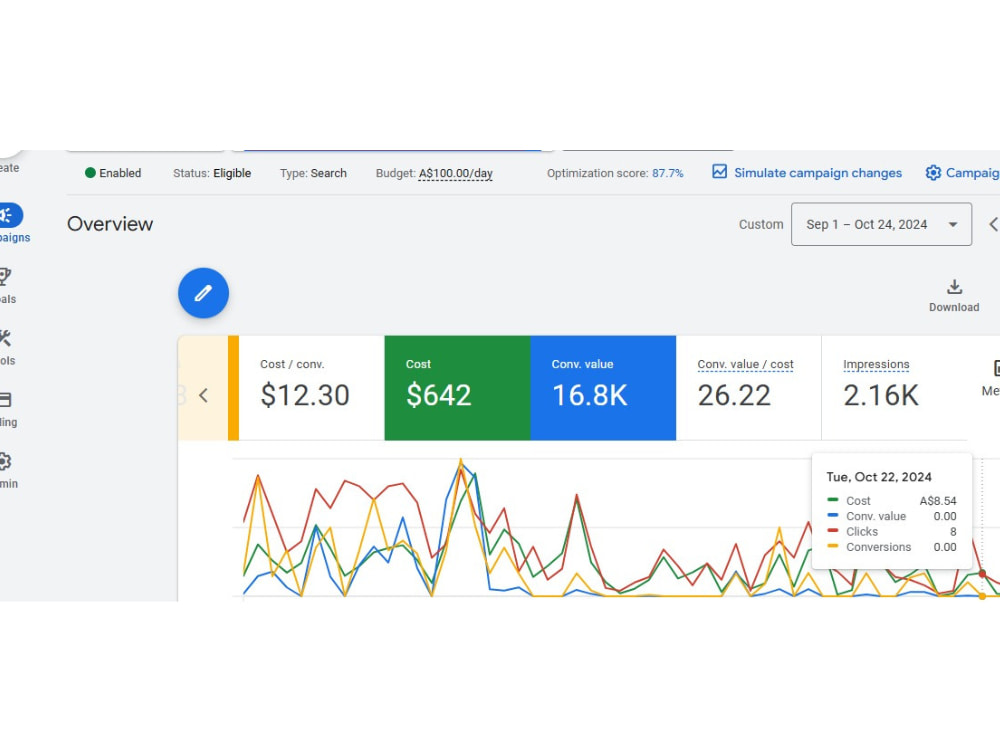Click the Optimization score 87.7% link

[667, 173]
